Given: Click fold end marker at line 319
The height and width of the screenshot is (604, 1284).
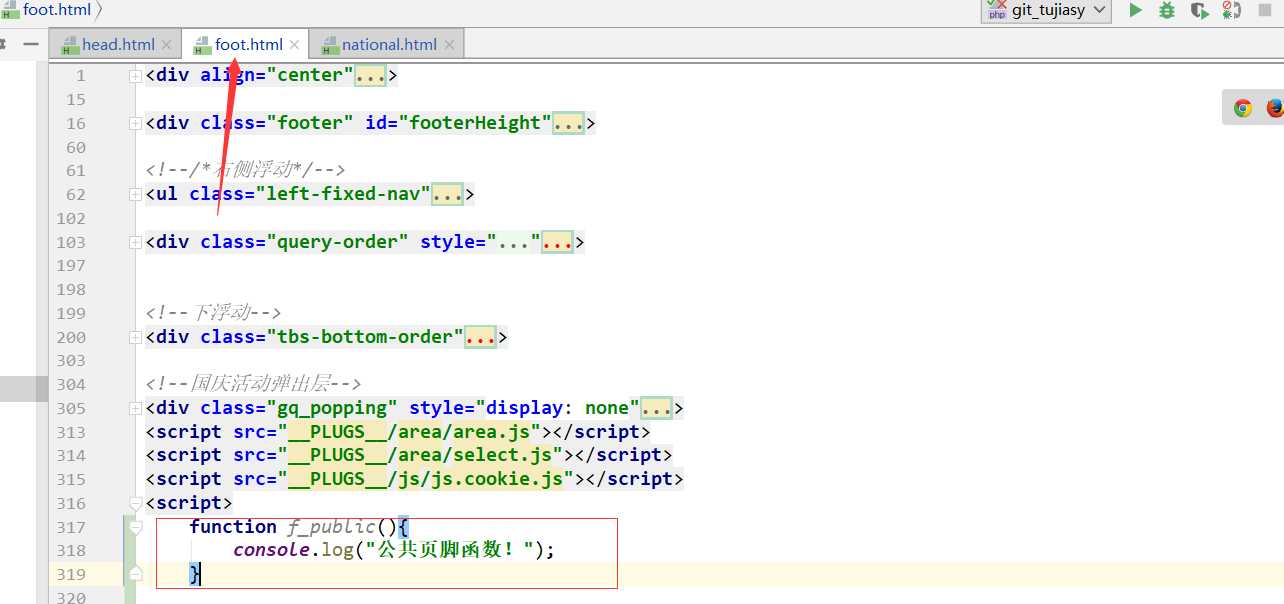Looking at the screenshot, I should point(135,574).
